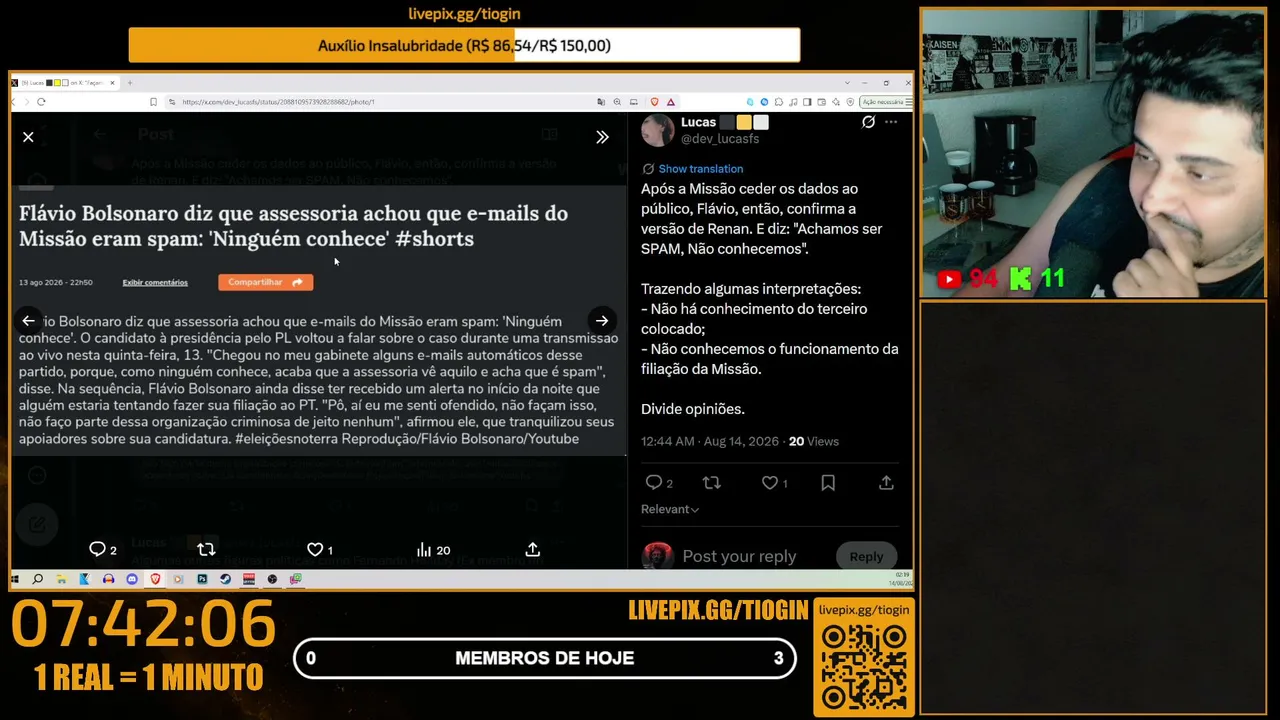This screenshot has width=1280, height=720.
Task: Repost using the icon under the photo
Action: coord(206,549)
